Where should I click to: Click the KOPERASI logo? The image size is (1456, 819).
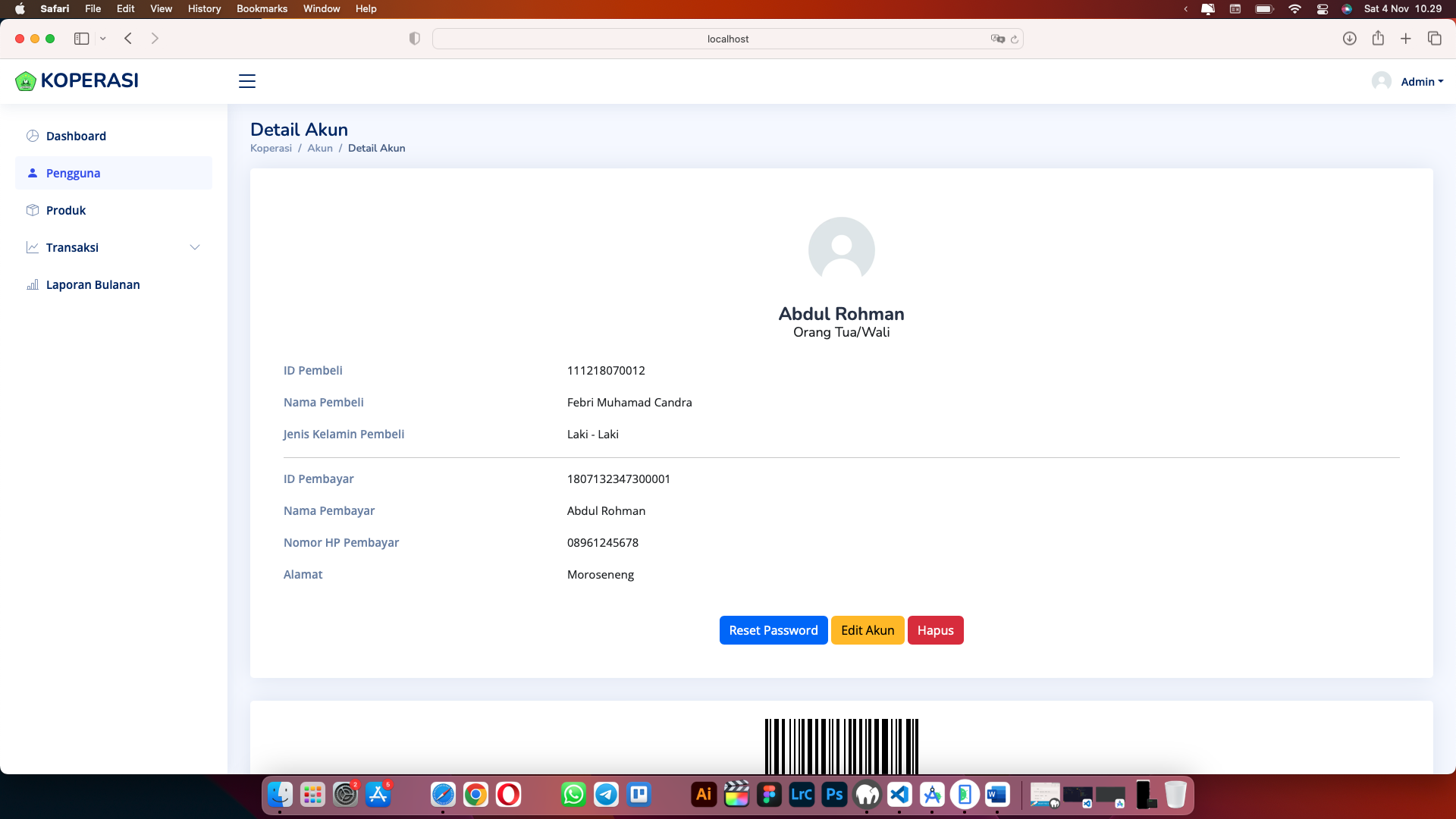click(77, 80)
